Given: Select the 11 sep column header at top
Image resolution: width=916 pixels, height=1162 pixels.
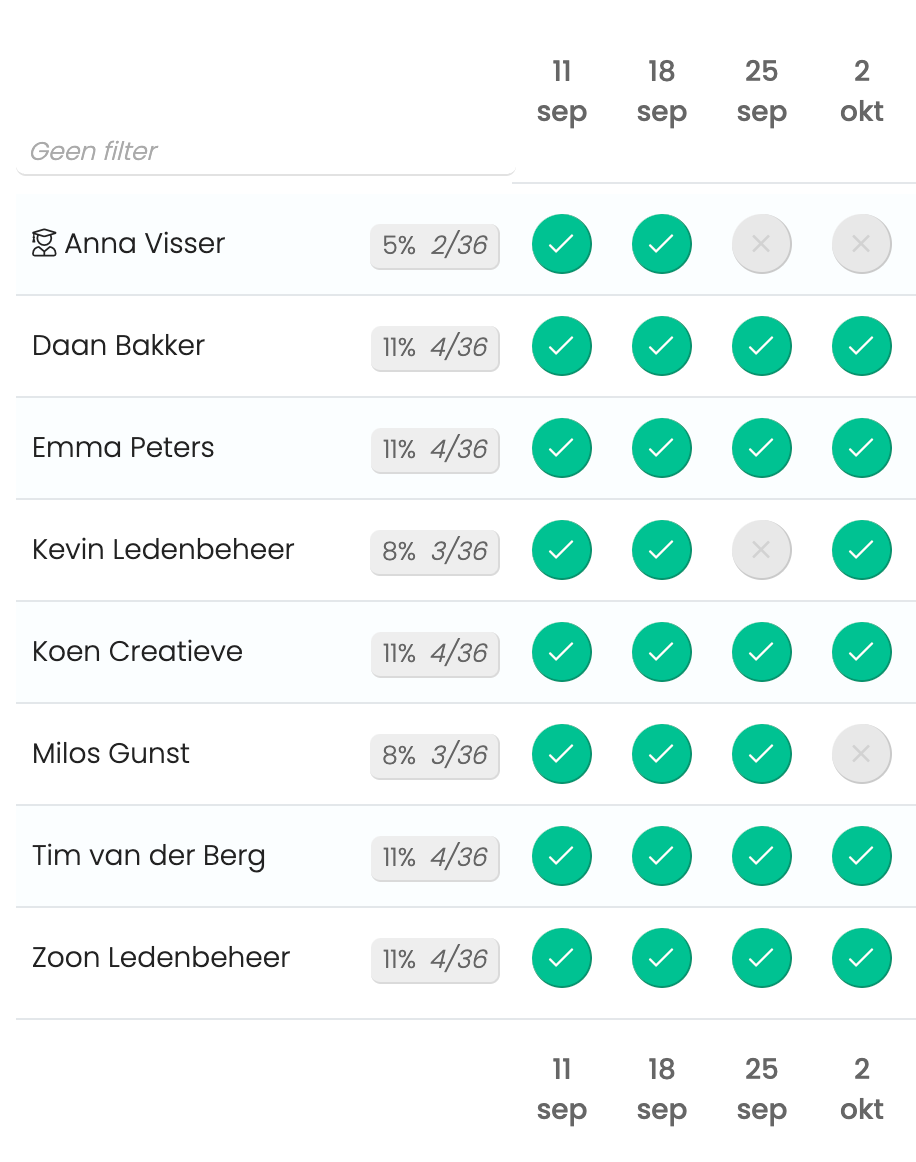Looking at the screenshot, I should pyautogui.click(x=562, y=92).
